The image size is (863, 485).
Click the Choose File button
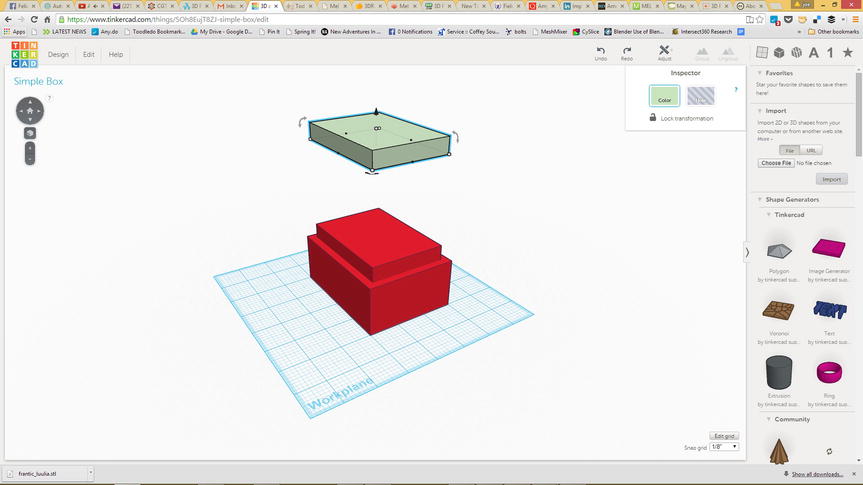pos(776,163)
